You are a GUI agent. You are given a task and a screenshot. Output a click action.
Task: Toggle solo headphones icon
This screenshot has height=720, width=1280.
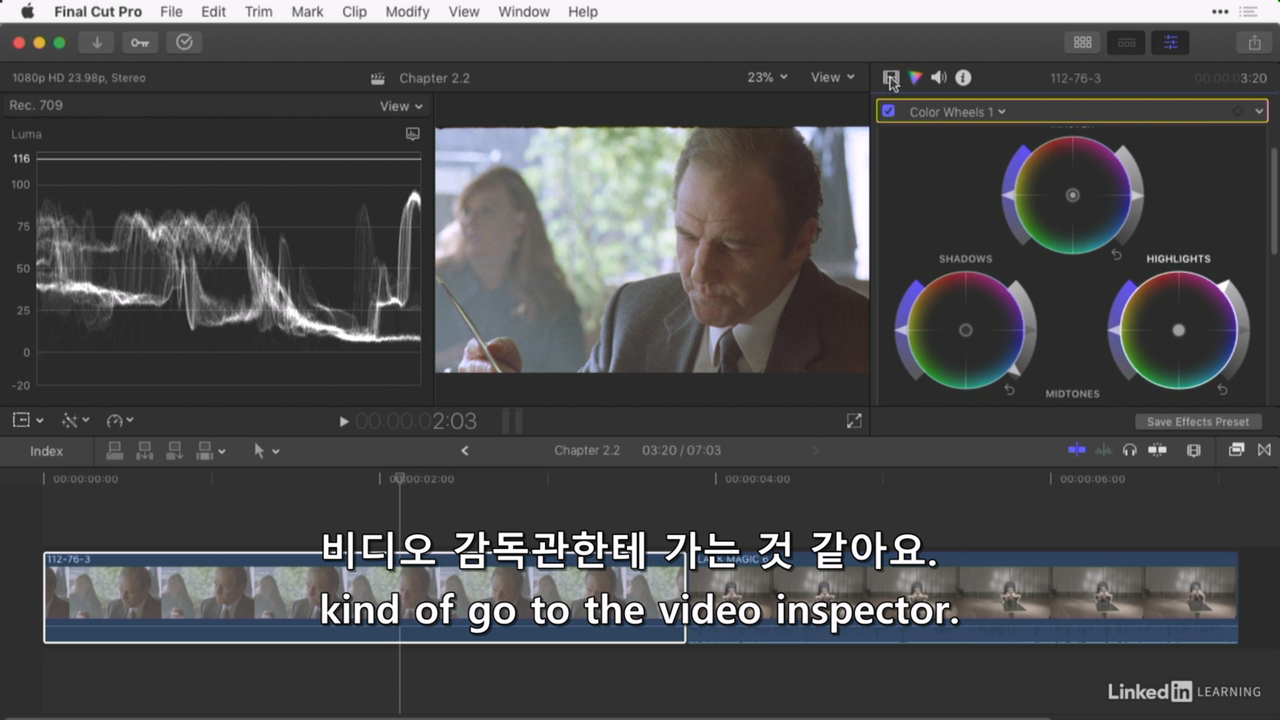click(x=1129, y=450)
